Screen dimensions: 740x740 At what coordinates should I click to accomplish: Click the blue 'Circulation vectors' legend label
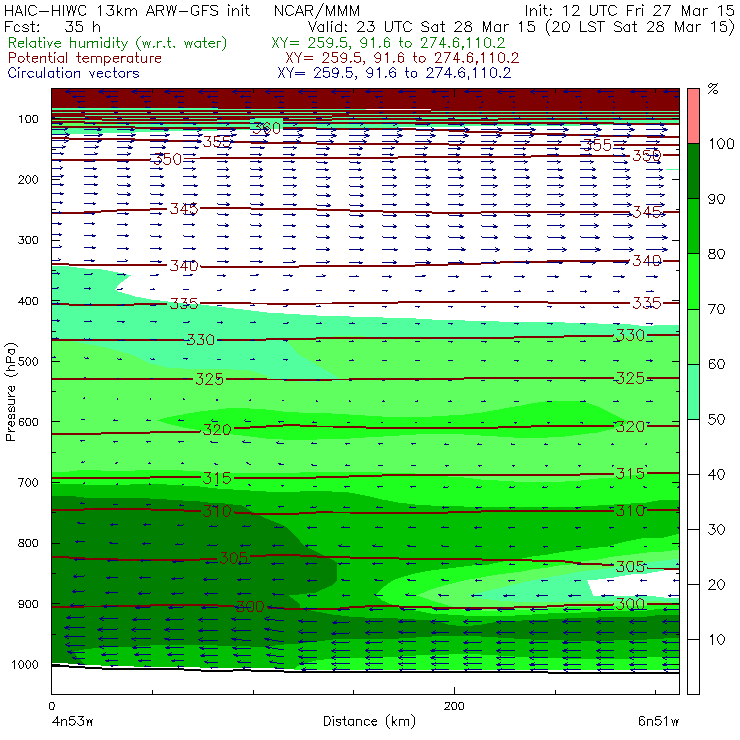pos(74,73)
